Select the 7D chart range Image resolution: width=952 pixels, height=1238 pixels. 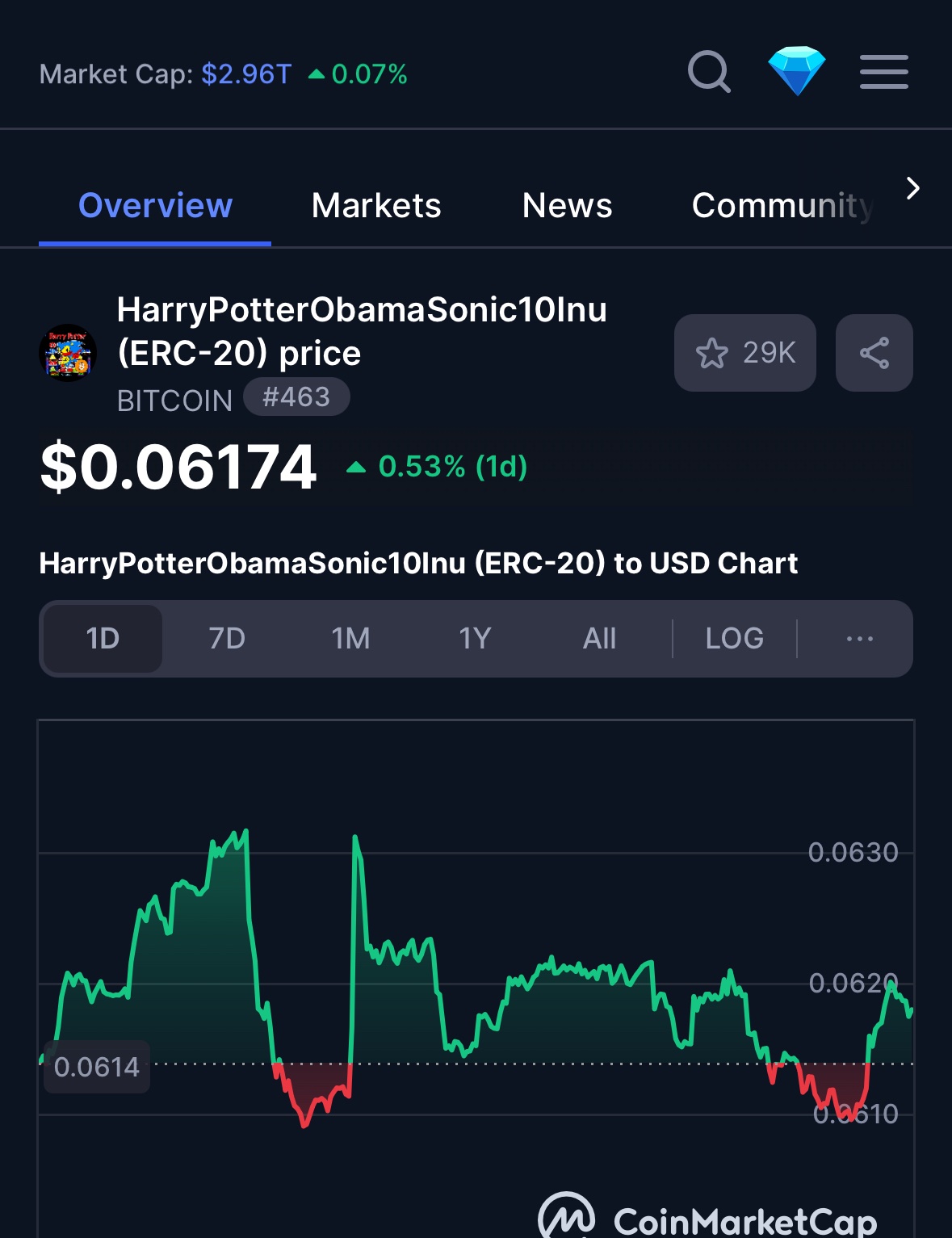(227, 639)
